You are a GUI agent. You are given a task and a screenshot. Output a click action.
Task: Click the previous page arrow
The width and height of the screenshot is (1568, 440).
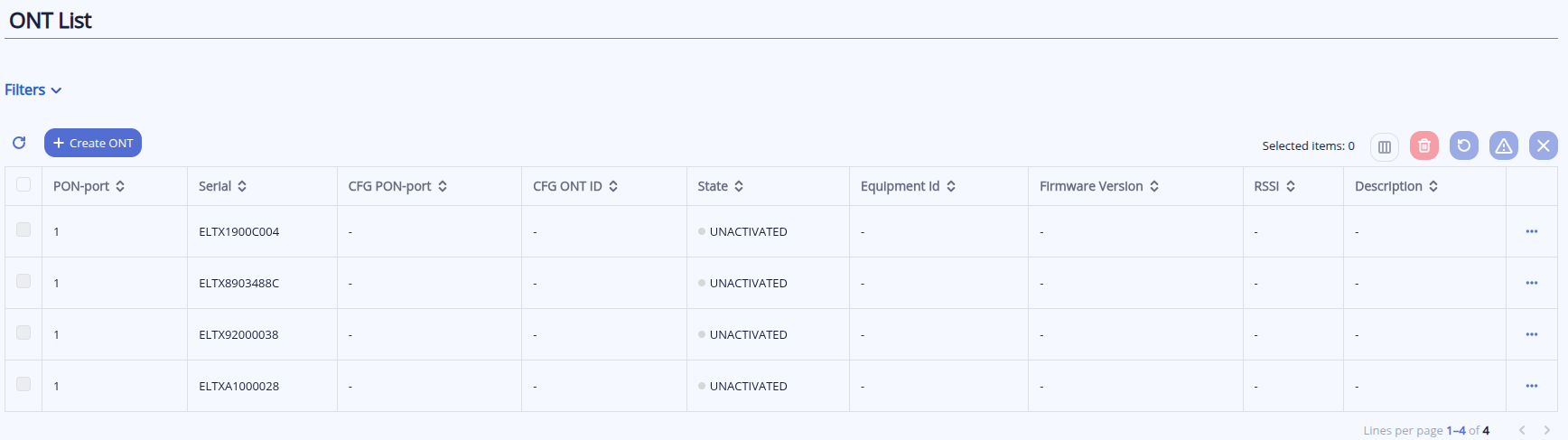[x=1522, y=430]
